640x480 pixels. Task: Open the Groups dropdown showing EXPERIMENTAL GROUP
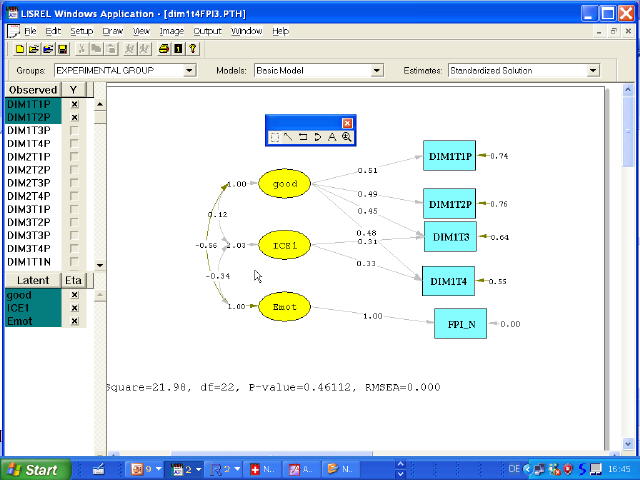189,71
